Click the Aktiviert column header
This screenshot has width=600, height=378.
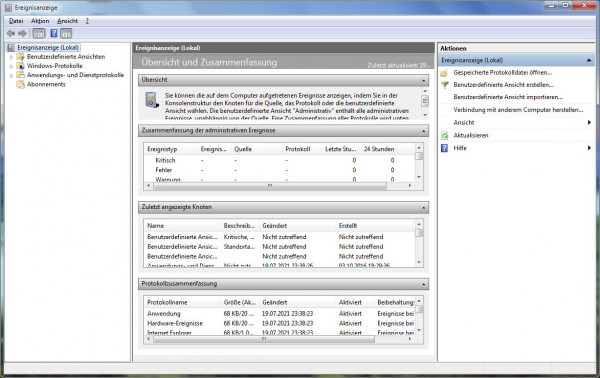tap(355, 302)
